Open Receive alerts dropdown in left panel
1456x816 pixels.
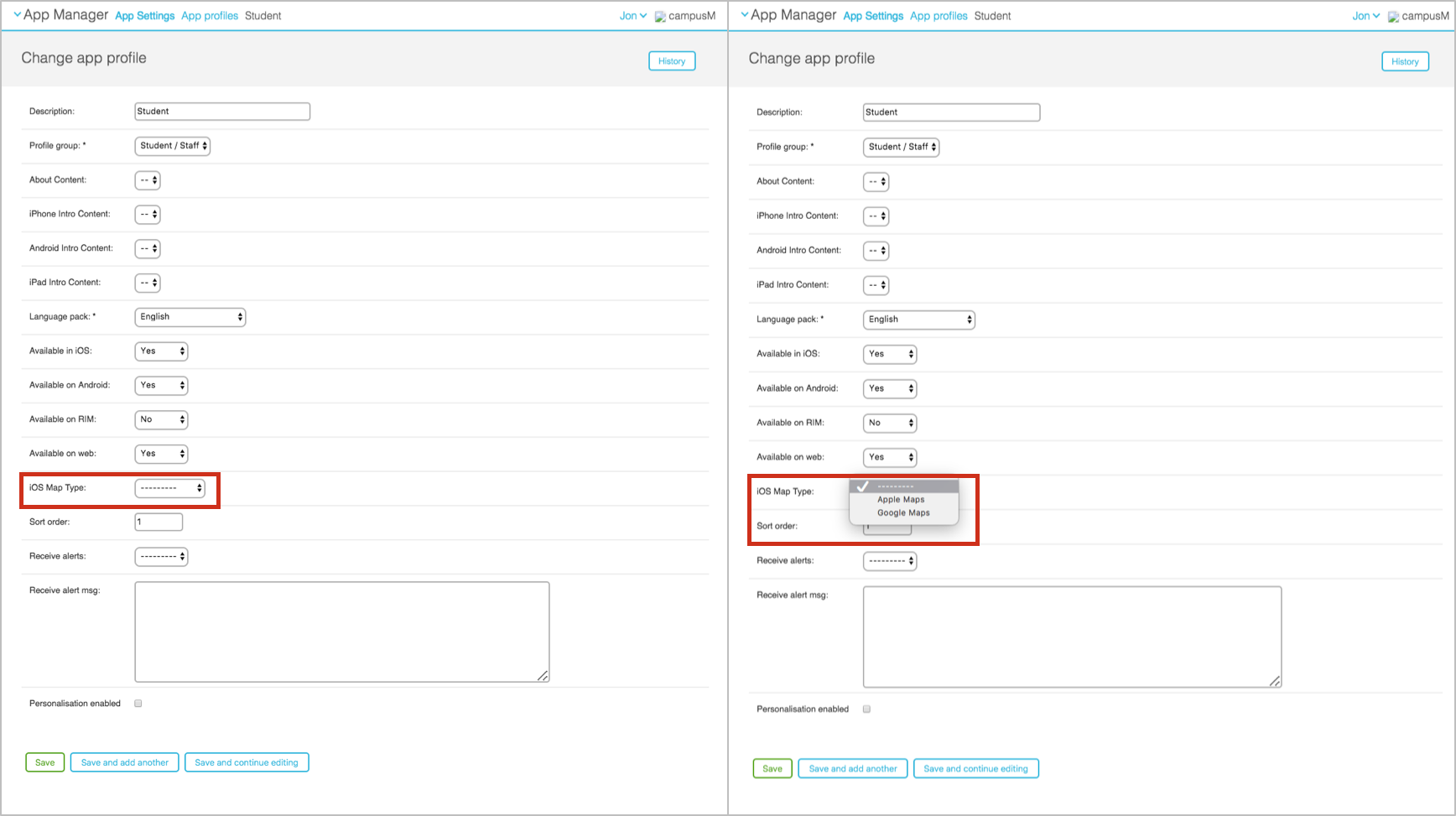coord(161,557)
